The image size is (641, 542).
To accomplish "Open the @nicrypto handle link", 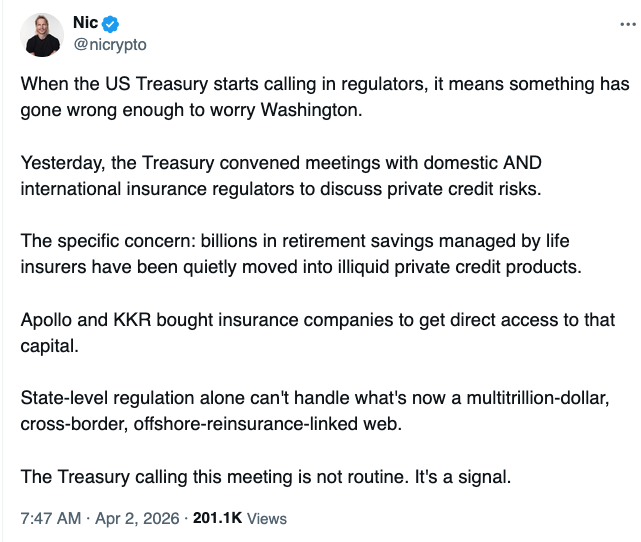I will coord(109,45).
